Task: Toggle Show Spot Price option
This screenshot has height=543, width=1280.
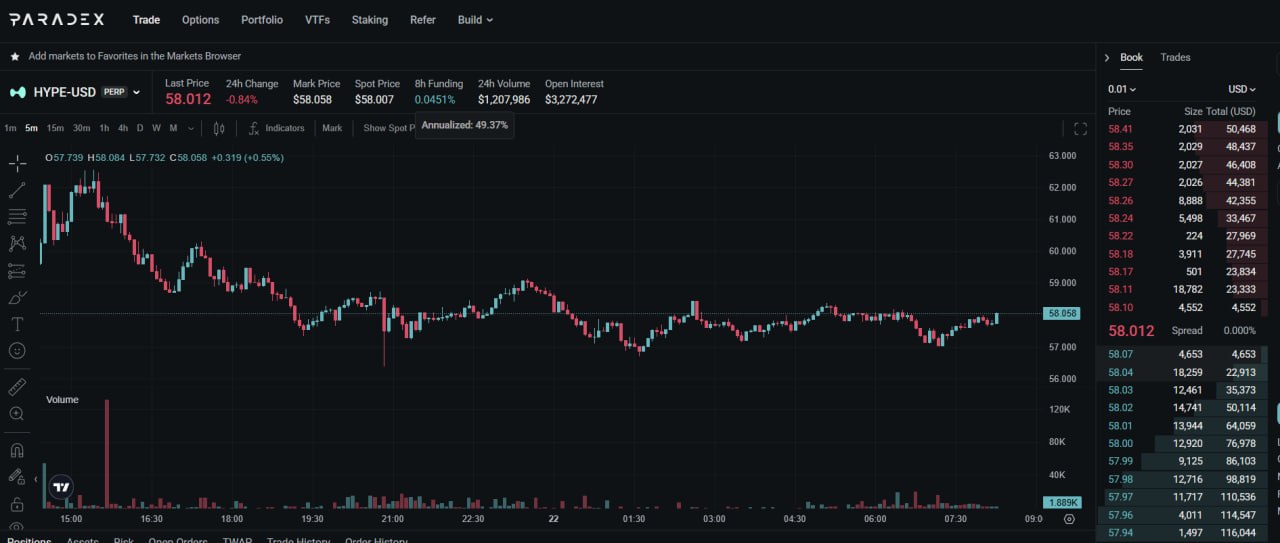Action: click(388, 128)
